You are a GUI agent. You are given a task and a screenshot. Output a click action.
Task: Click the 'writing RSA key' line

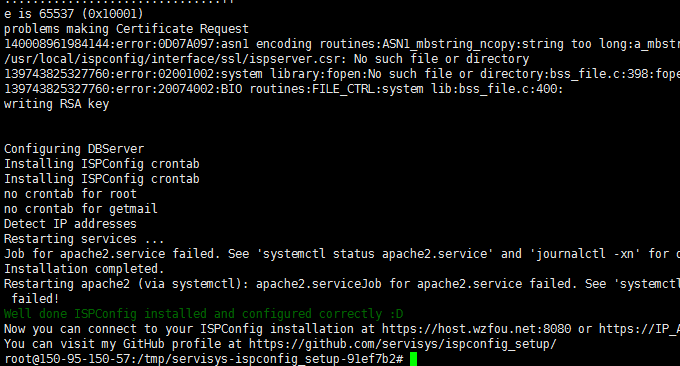click(x=56, y=104)
